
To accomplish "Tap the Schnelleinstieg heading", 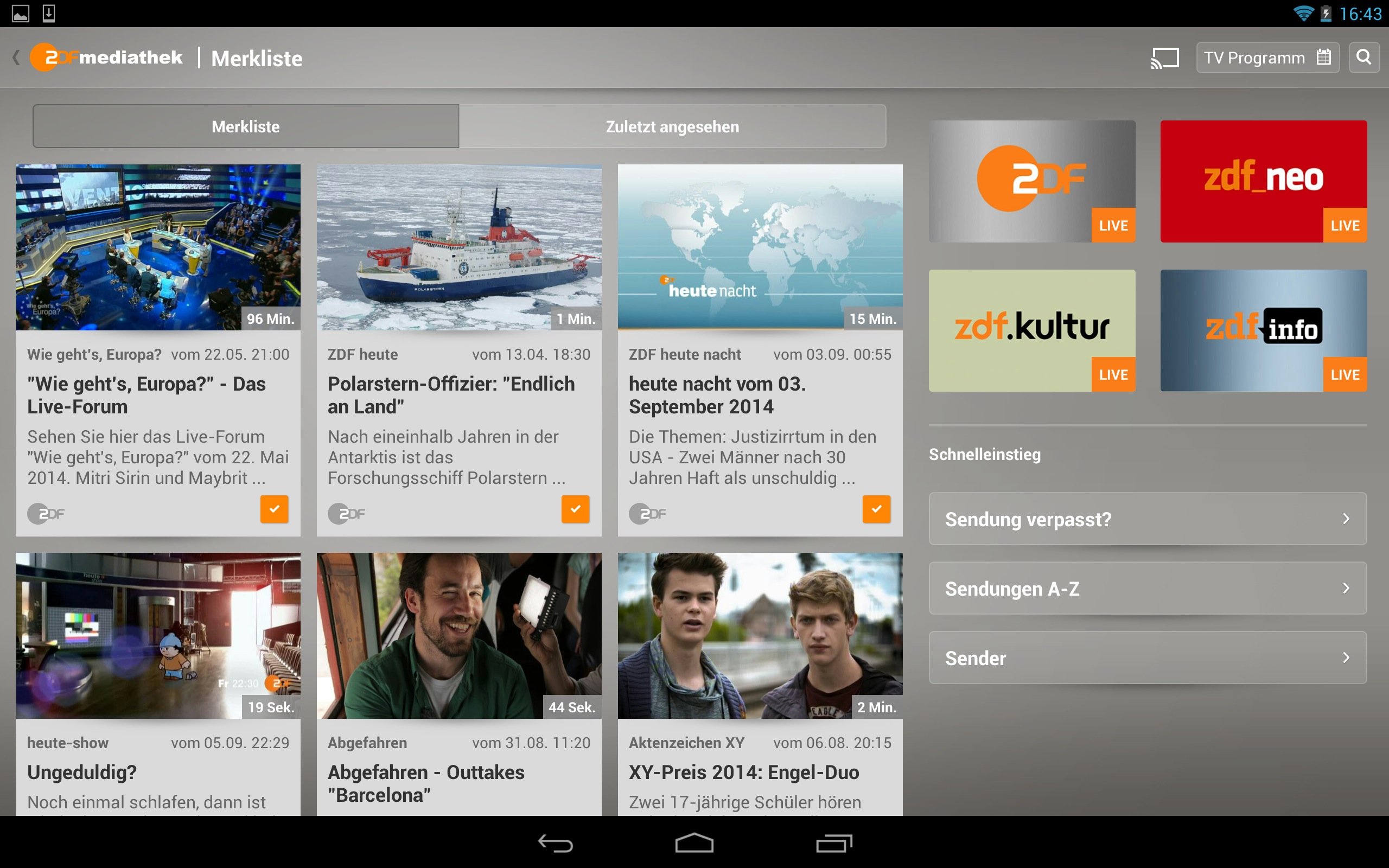I will (x=984, y=455).
